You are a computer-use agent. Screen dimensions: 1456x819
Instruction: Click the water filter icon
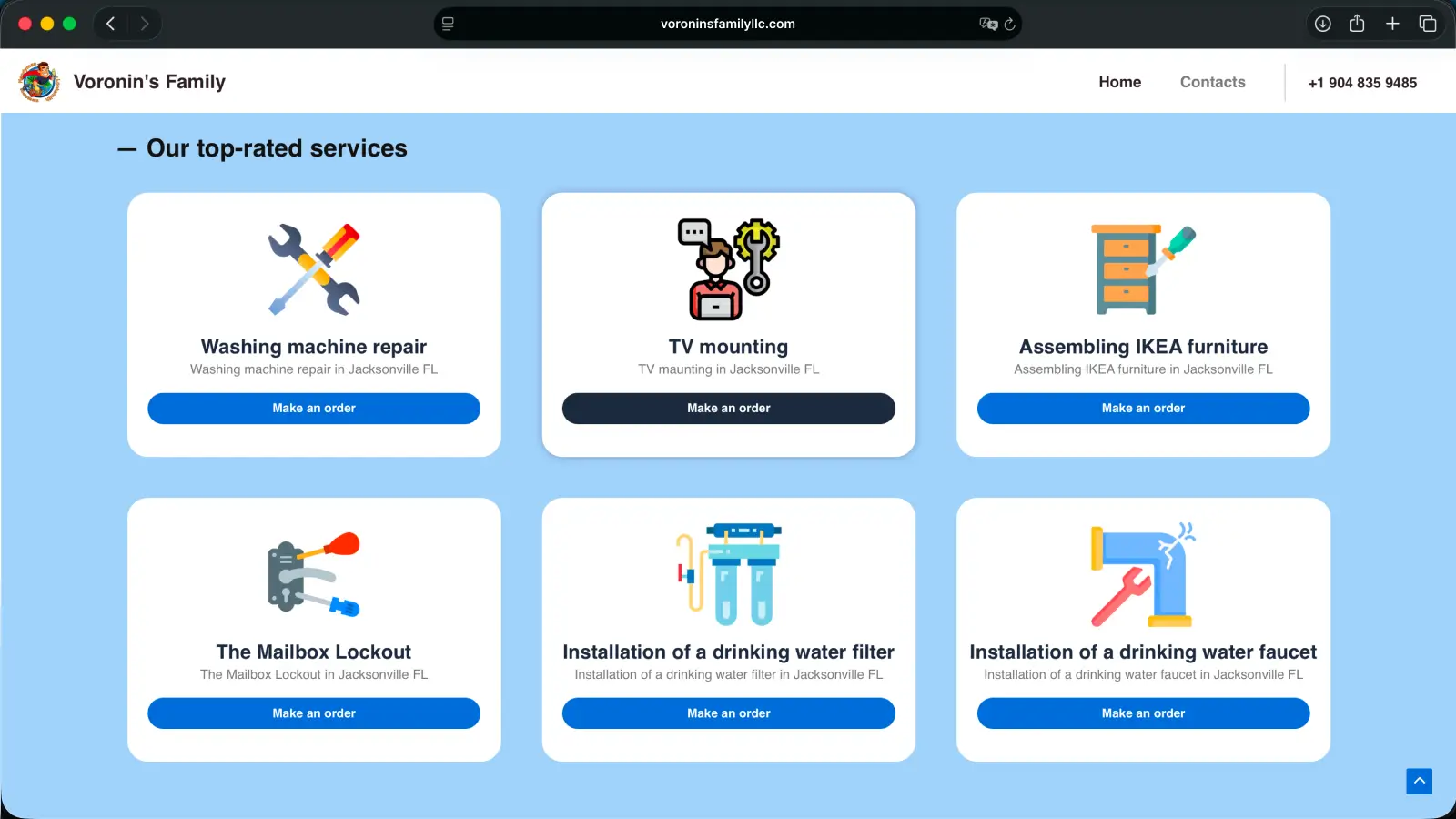[729, 574]
